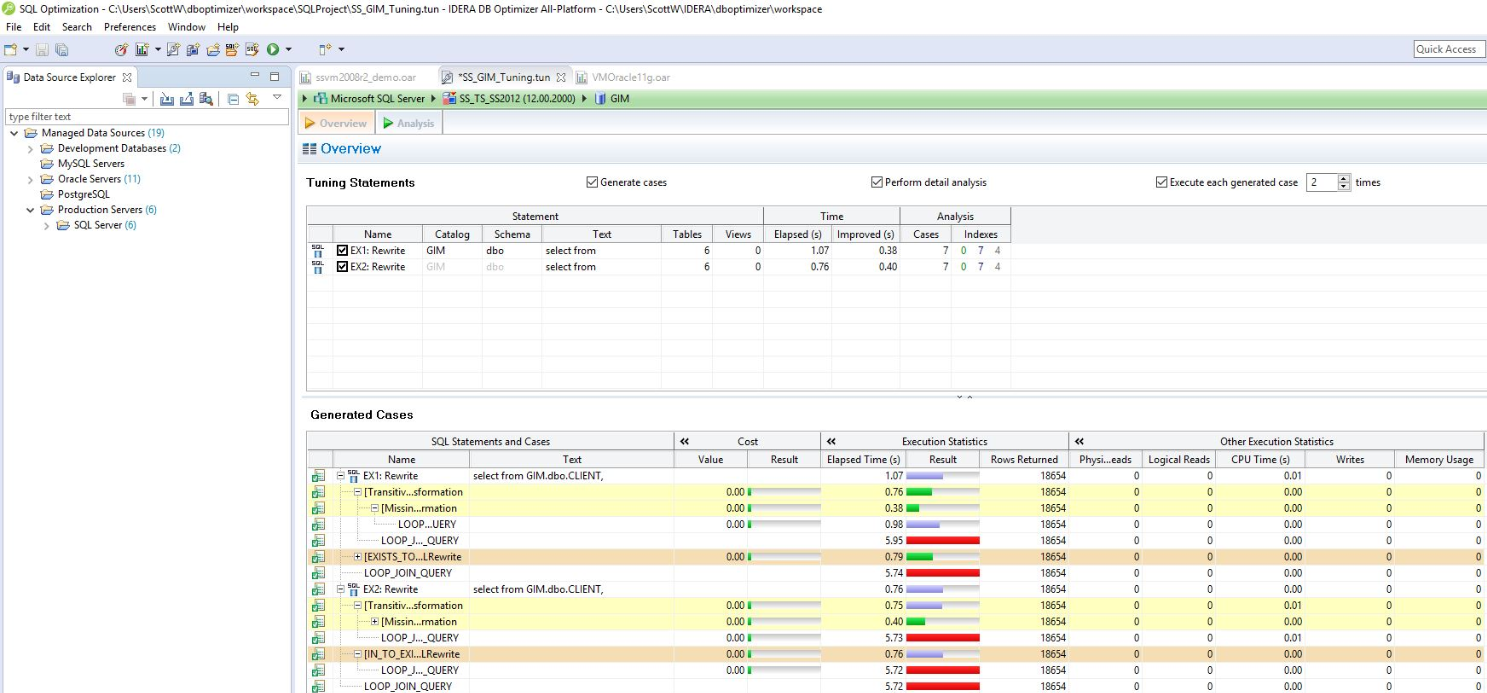Switch to the VMOracle11g.oar tab

pos(630,77)
